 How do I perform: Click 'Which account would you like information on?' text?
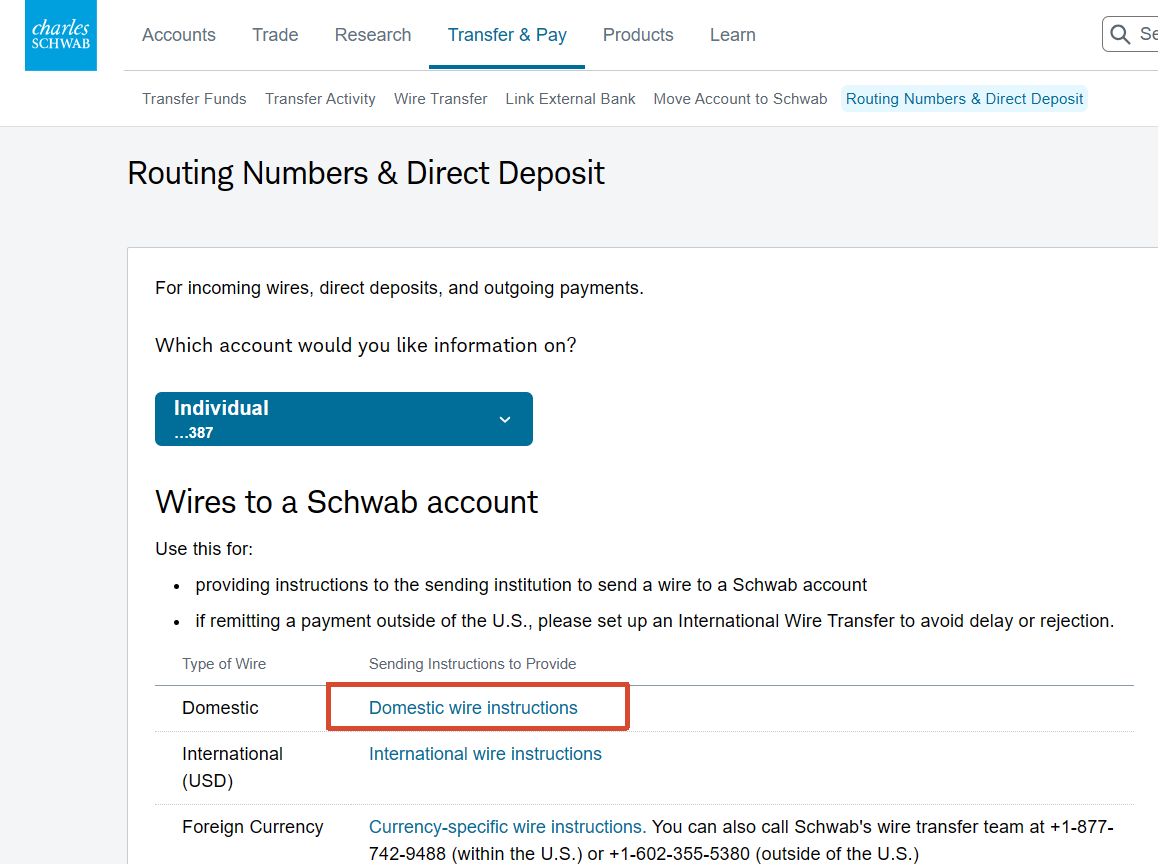(x=366, y=346)
